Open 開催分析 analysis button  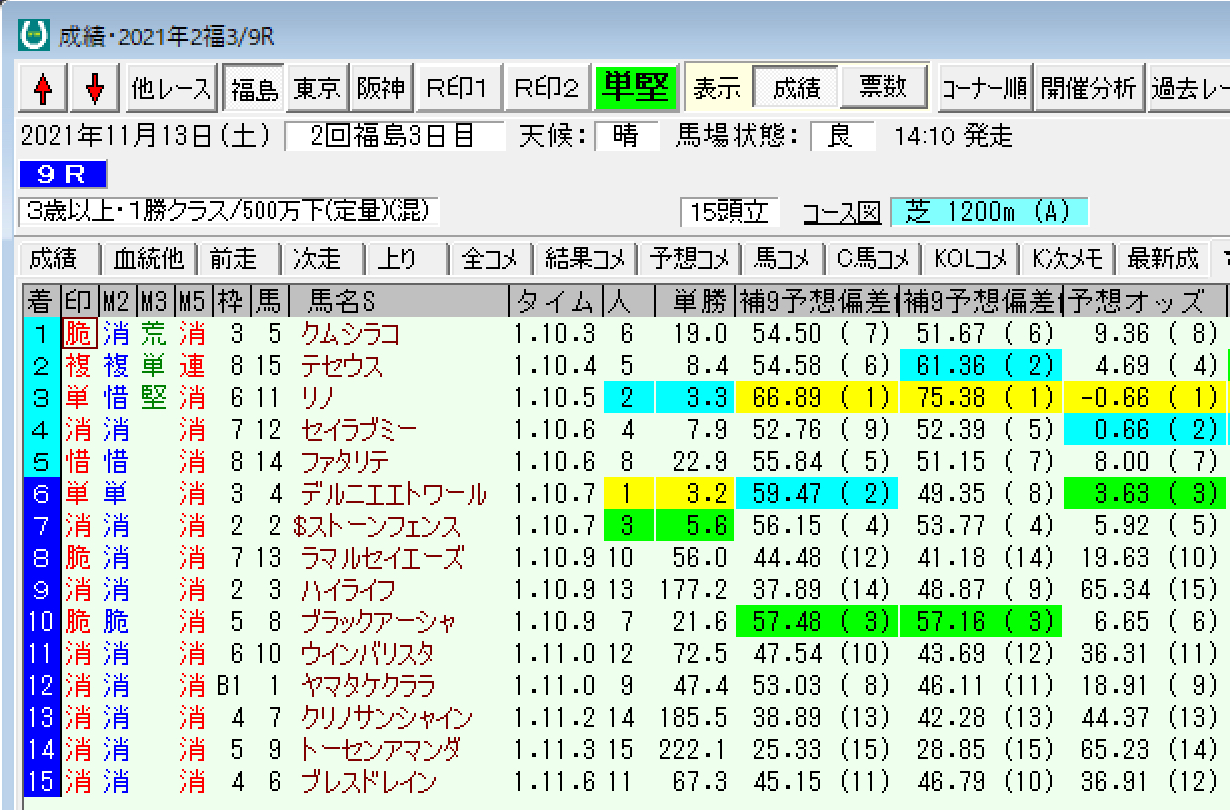[1088, 89]
